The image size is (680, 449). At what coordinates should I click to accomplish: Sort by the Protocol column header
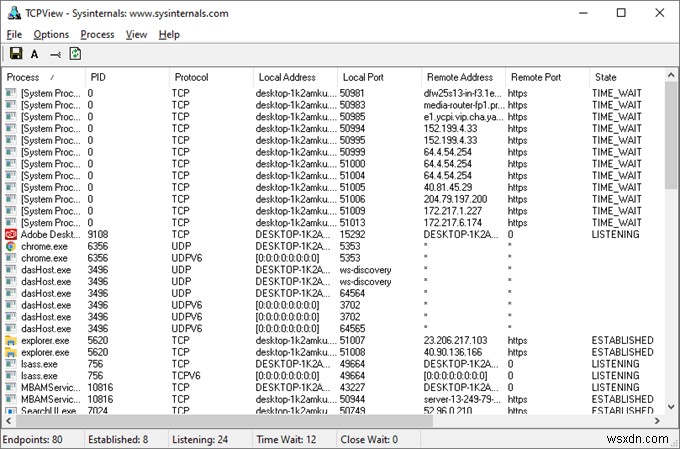pyautogui.click(x=211, y=77)
